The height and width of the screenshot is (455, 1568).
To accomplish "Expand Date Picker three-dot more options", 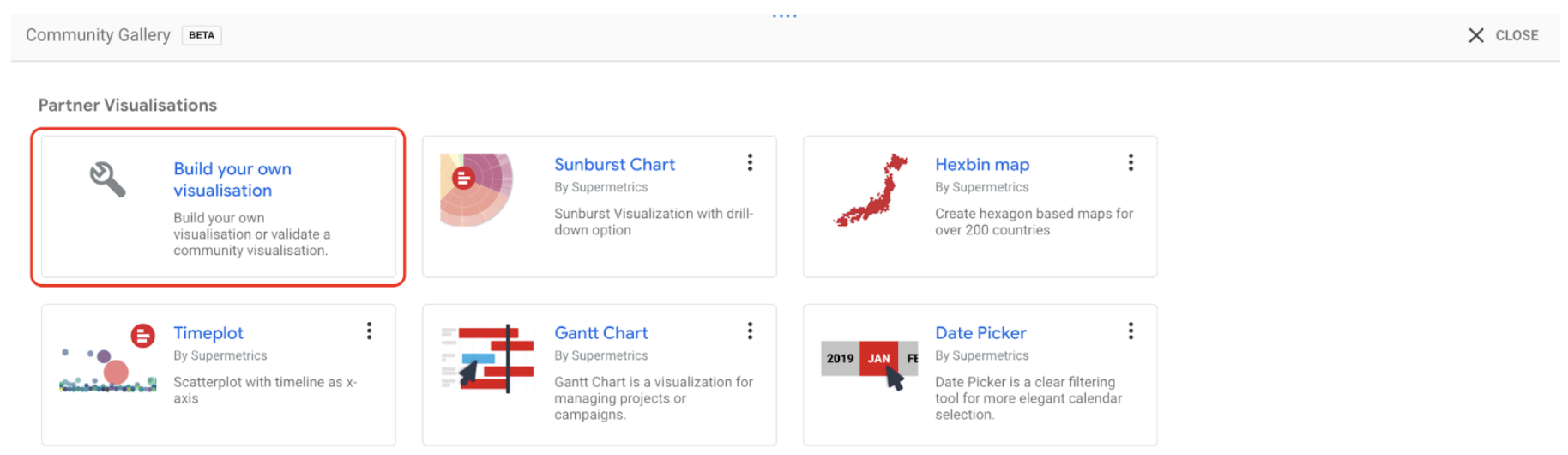I will (x=1131, y=331).
